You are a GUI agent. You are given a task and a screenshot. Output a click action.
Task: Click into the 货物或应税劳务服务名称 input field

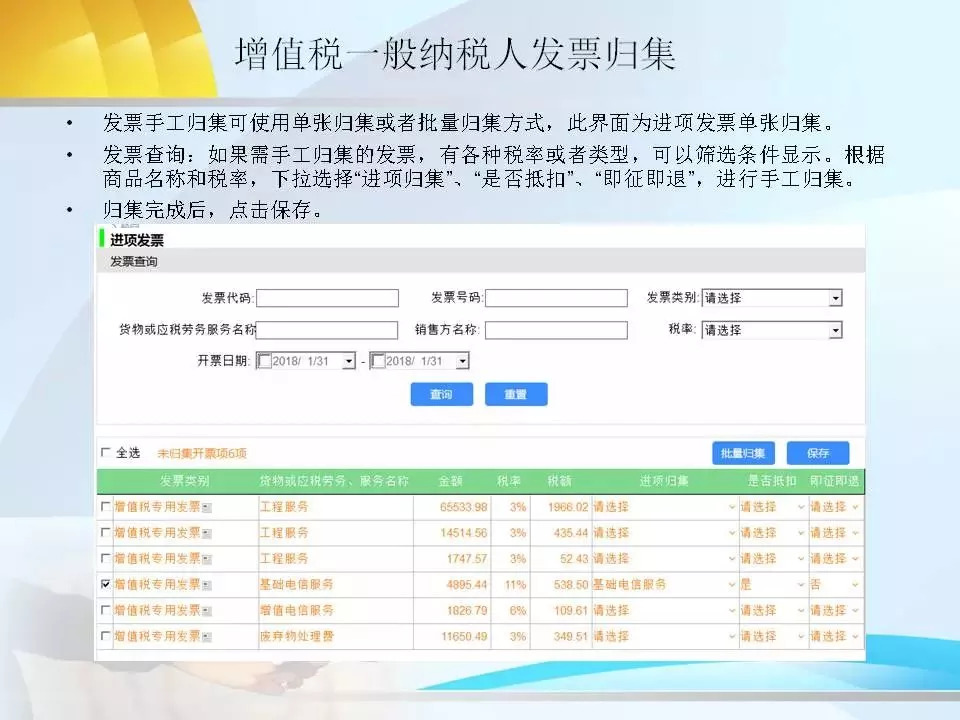(328, 330)
